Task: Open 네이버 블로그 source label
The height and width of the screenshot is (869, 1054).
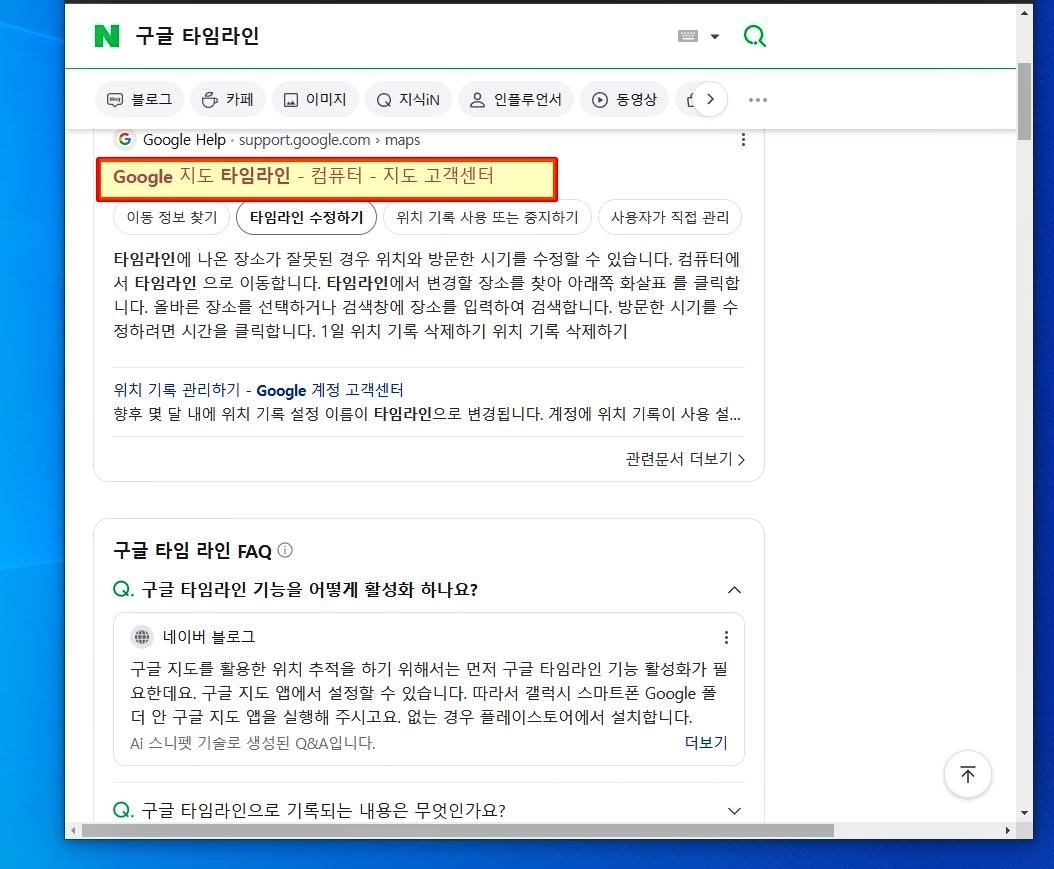Action: (209, 636)
